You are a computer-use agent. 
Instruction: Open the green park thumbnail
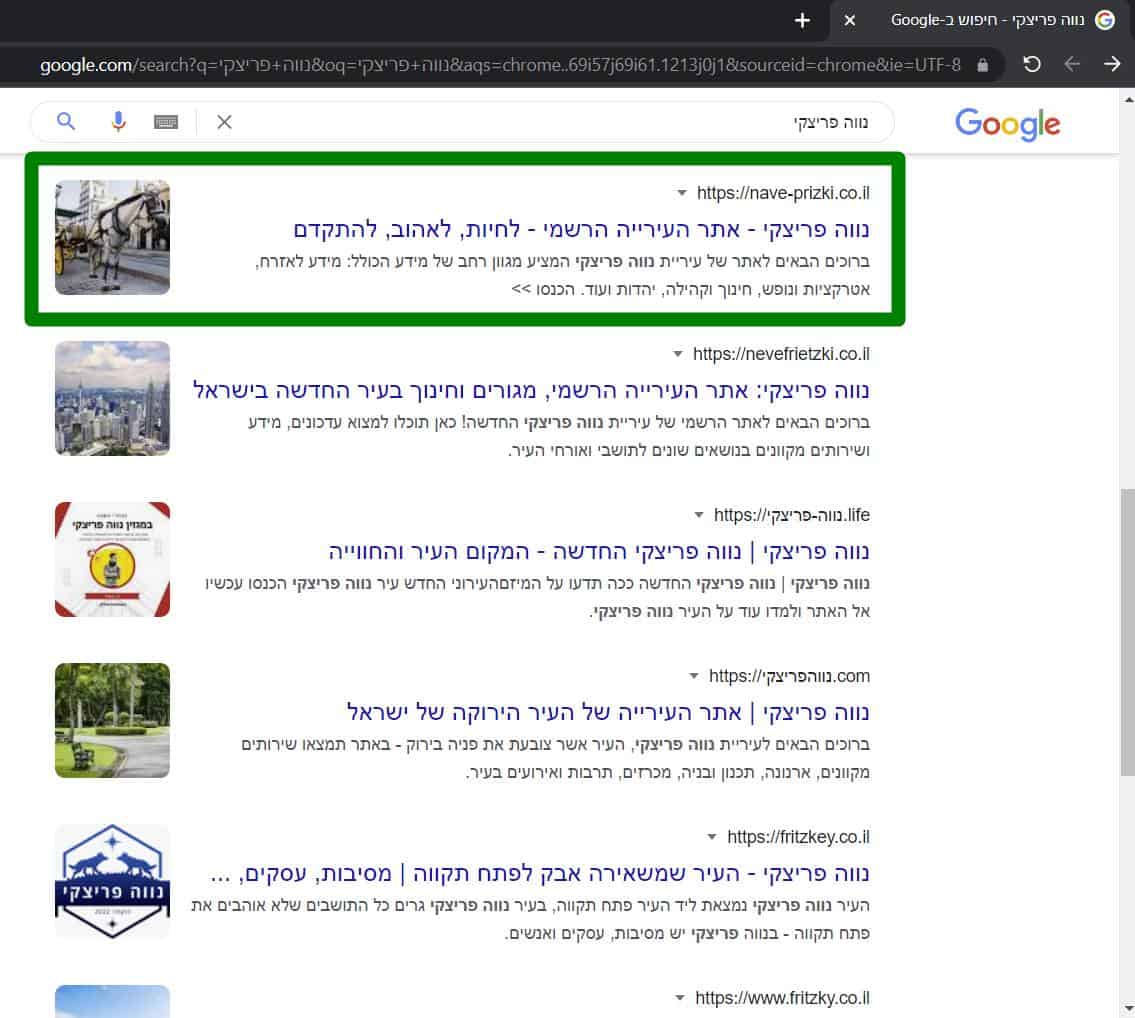[x=112, y=720]
